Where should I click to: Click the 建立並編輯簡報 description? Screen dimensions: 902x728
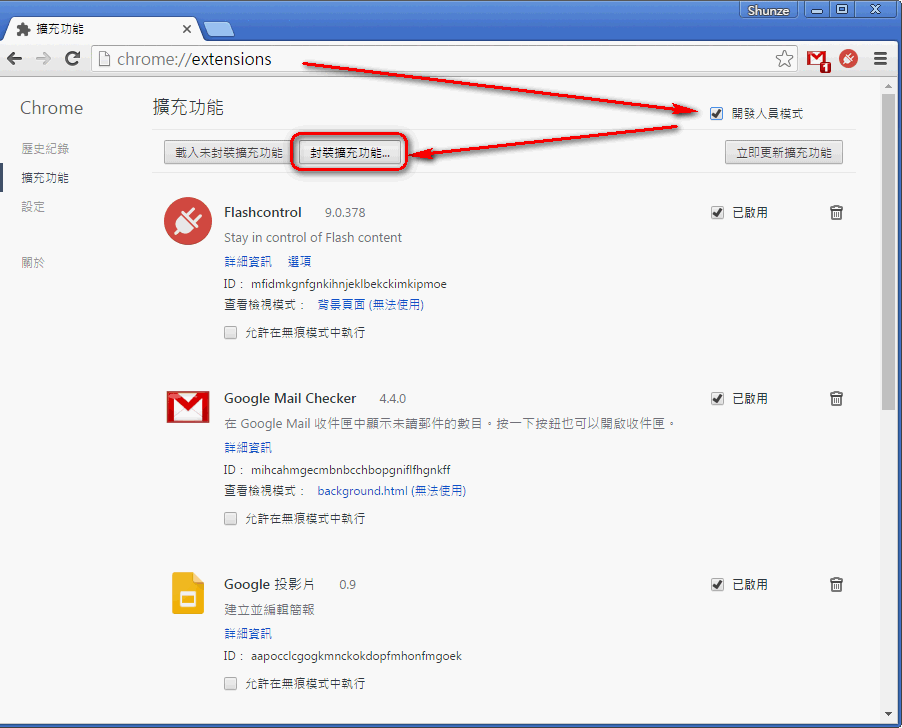click(x=269, y=610)
